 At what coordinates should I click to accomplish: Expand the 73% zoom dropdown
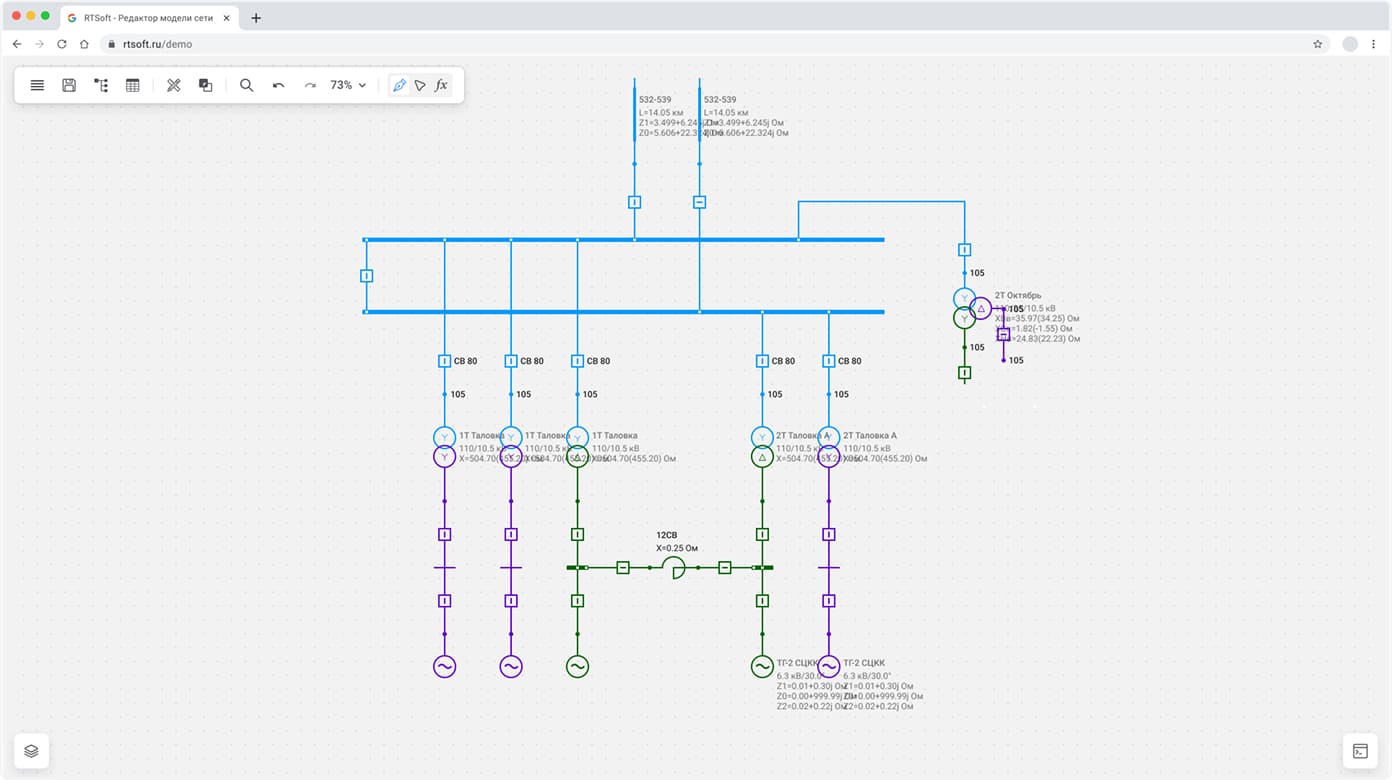coord(349,86)
